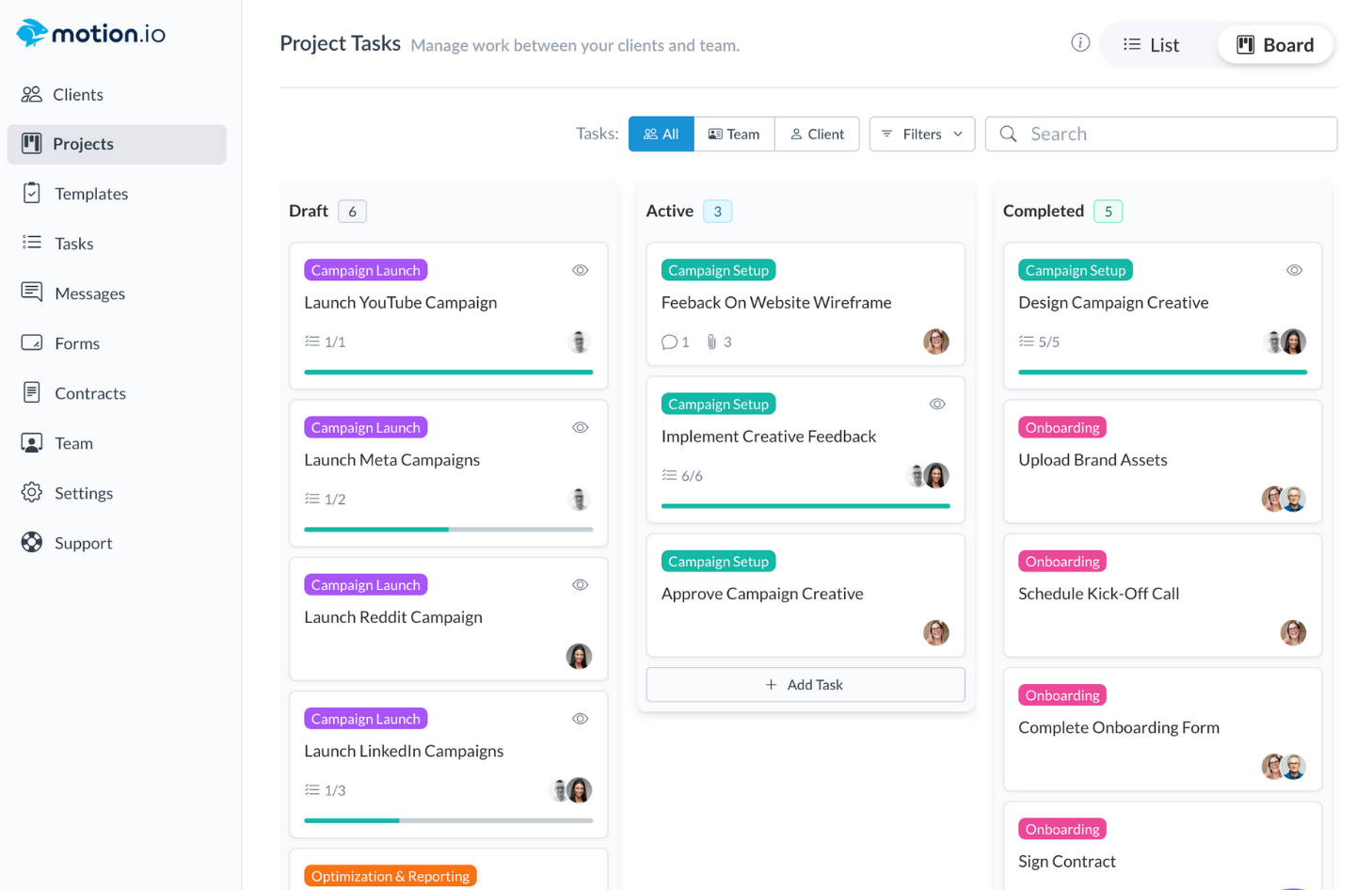Expand the 1/3 checklist on Launch LinkedIn Campaigns

point(326,790)
